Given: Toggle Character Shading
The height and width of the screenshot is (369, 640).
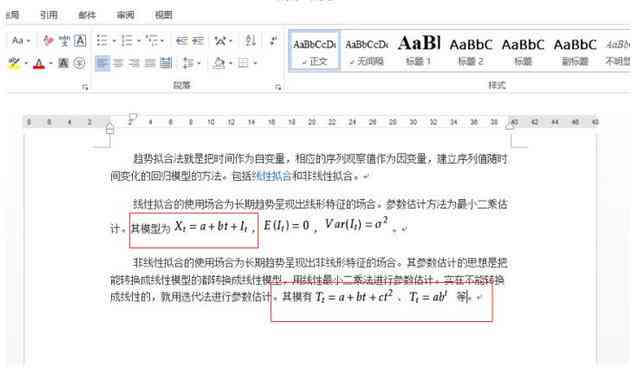Looking at the screenshot, I should coord(63,63).
